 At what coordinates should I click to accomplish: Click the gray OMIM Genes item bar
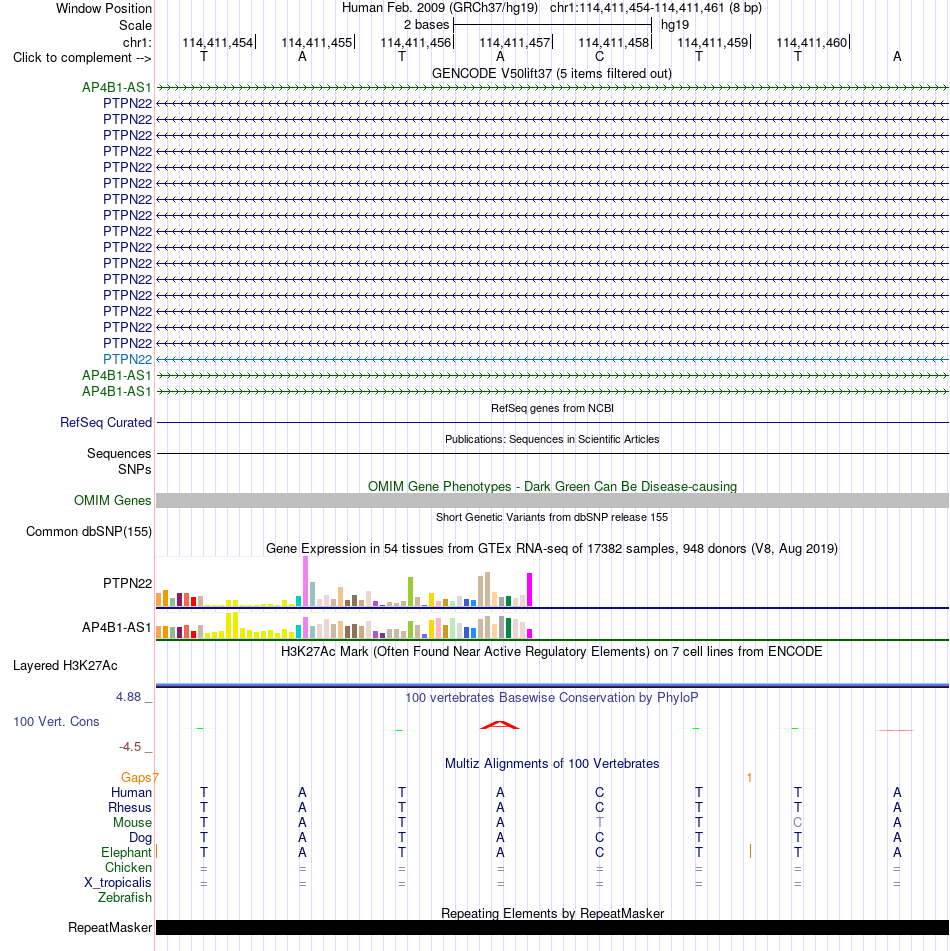pyautogui.click(x=552, y=500)
